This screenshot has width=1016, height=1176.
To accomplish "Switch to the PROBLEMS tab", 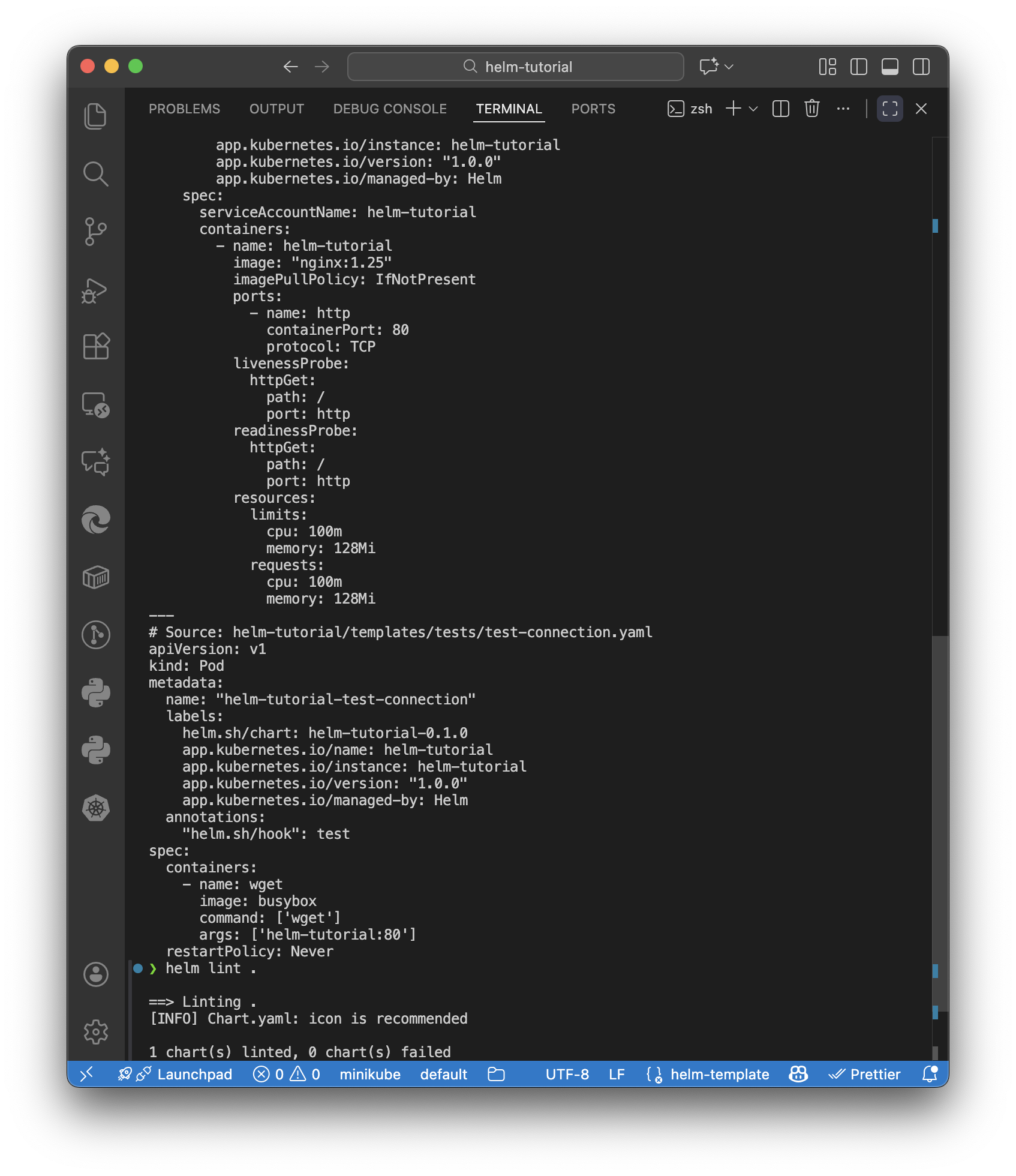I will coord(184,109).
